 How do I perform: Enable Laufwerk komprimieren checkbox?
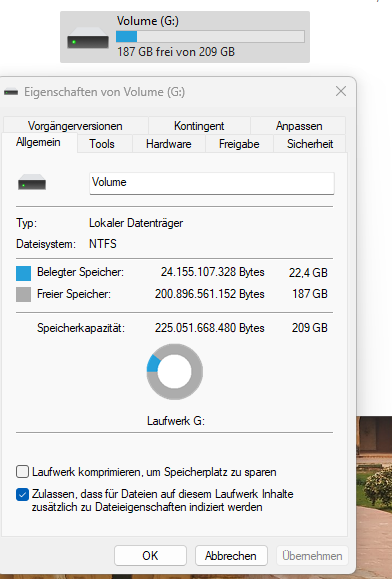pos(23,472)
